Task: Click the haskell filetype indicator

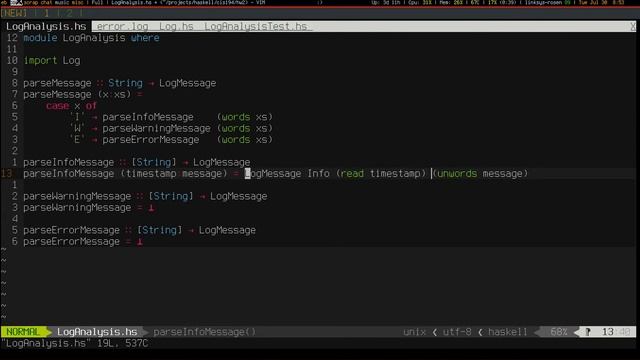Action: (x=508, y=332)
